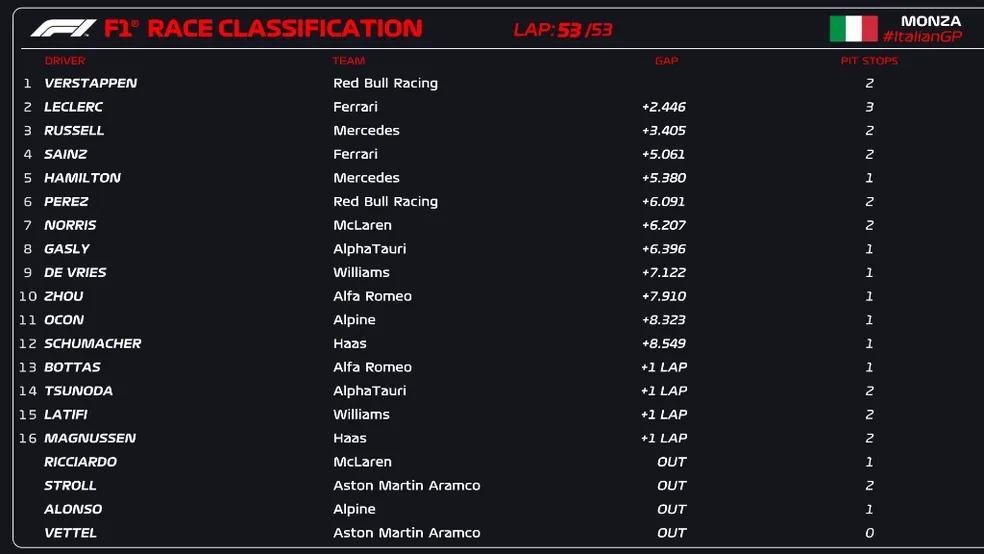Click the lap 53/53 counter
Viewport: 984px width, 554px height.
pos(563,30)
